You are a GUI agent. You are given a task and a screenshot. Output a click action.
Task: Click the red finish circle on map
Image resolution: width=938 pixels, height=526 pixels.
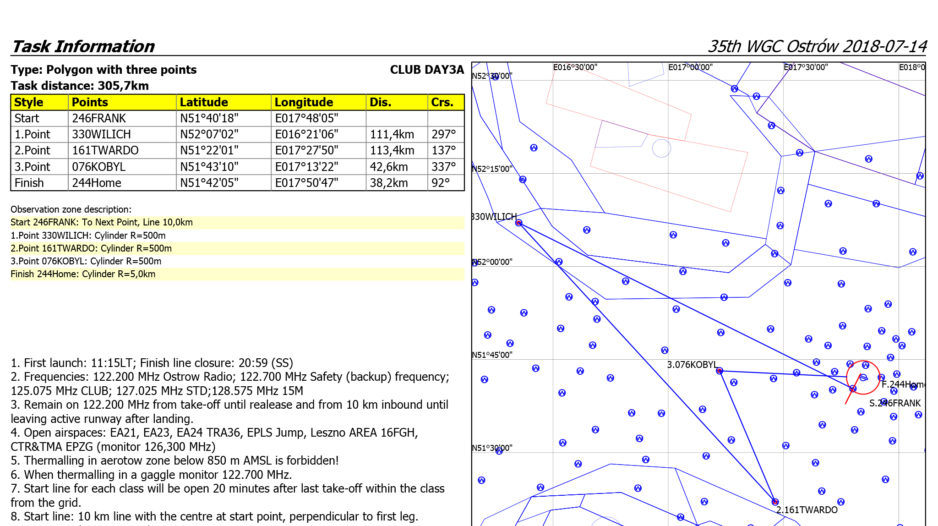coord(863,377)
